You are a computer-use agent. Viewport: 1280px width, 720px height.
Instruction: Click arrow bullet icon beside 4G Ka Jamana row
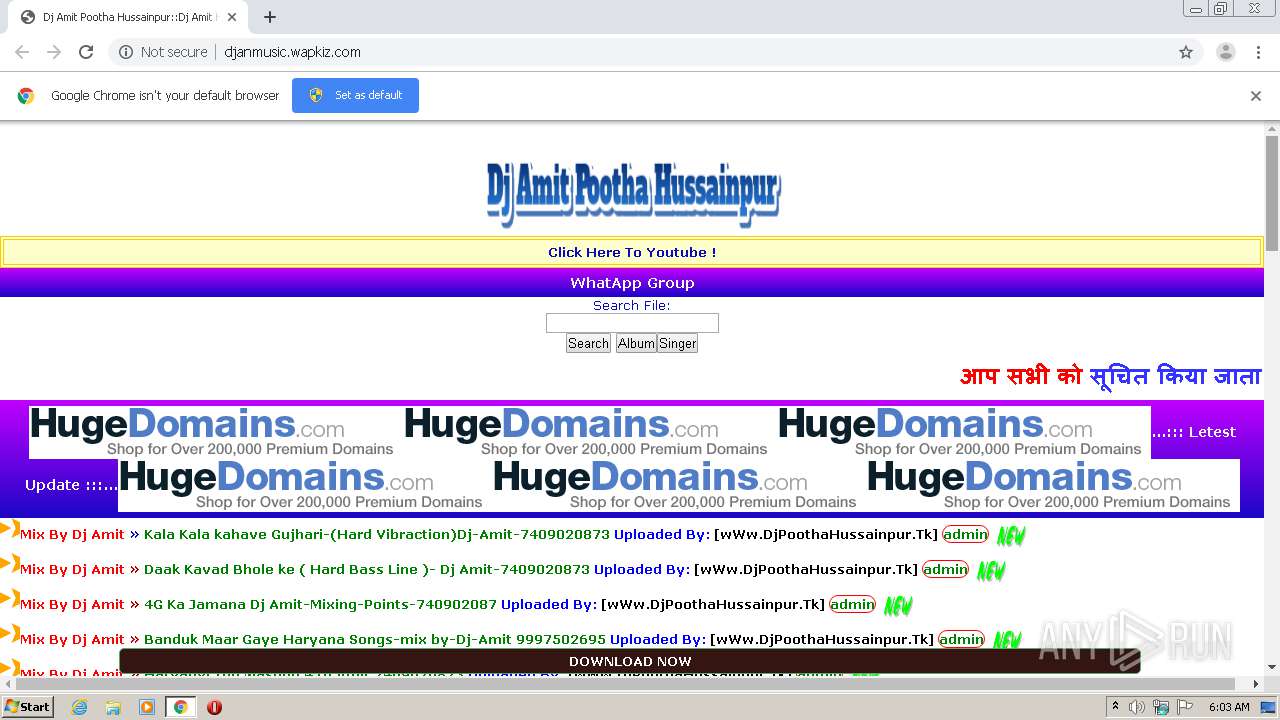click(10, 598)
